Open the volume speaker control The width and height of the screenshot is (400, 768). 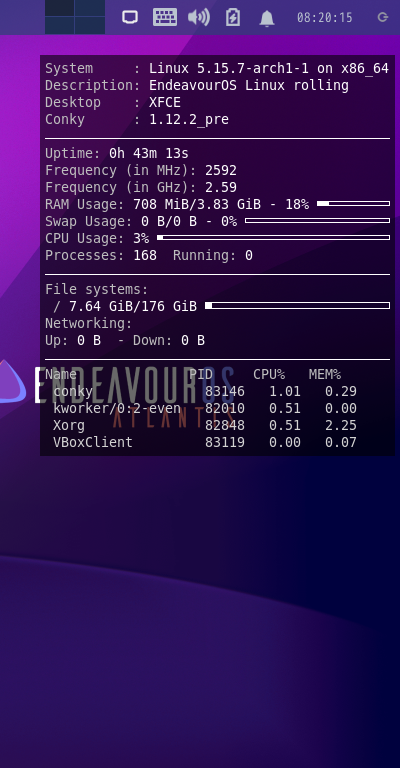click(199, 18)
